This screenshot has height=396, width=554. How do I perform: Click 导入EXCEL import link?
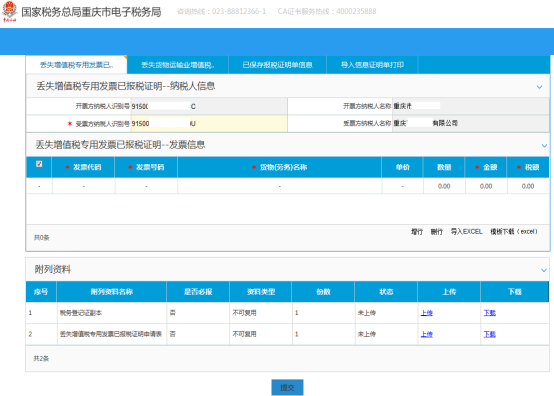click(466, 232)
